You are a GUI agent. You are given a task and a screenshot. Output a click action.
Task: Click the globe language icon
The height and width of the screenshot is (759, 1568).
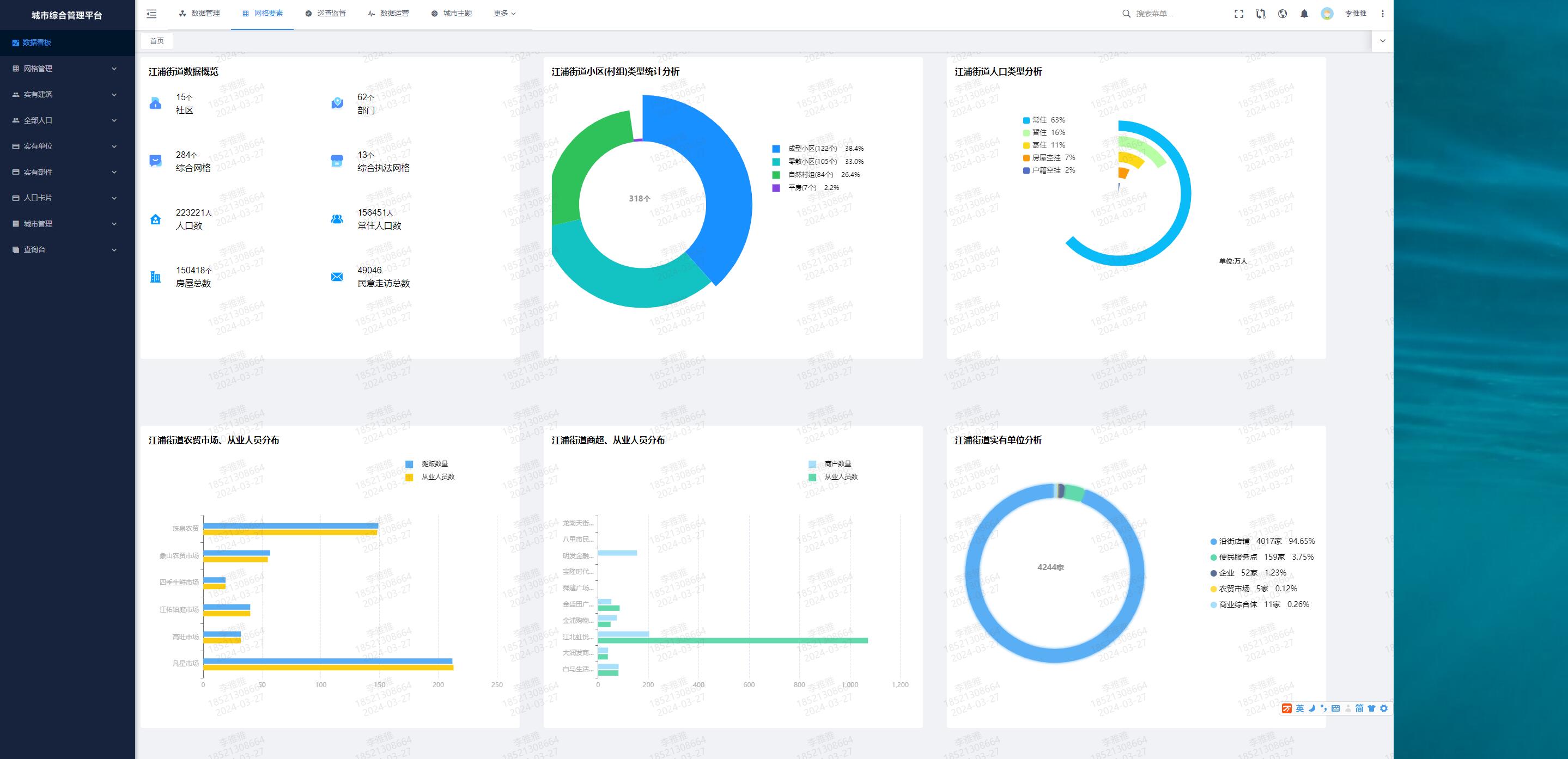[1283, 14]
